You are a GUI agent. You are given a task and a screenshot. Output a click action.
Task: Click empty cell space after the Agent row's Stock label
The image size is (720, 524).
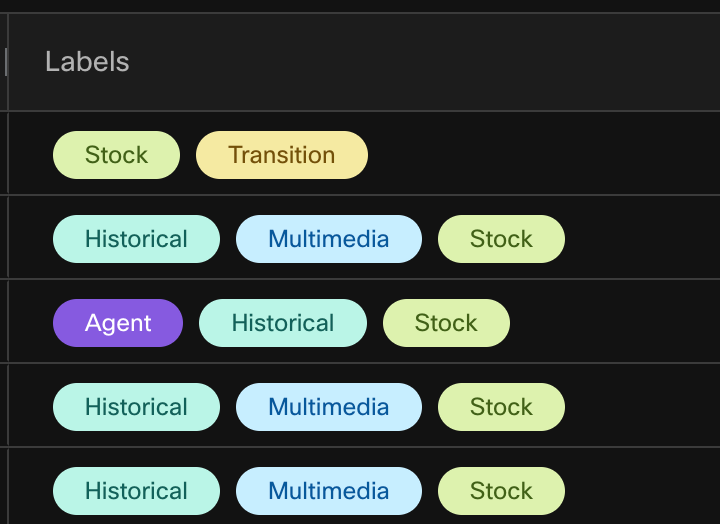(x=610, y=323)
